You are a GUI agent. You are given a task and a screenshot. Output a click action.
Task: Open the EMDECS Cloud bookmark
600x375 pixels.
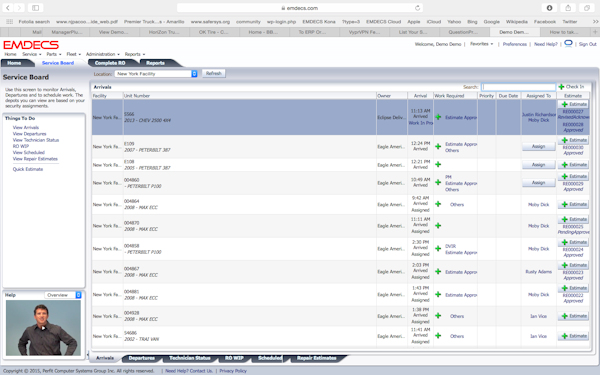coord(383,22)
